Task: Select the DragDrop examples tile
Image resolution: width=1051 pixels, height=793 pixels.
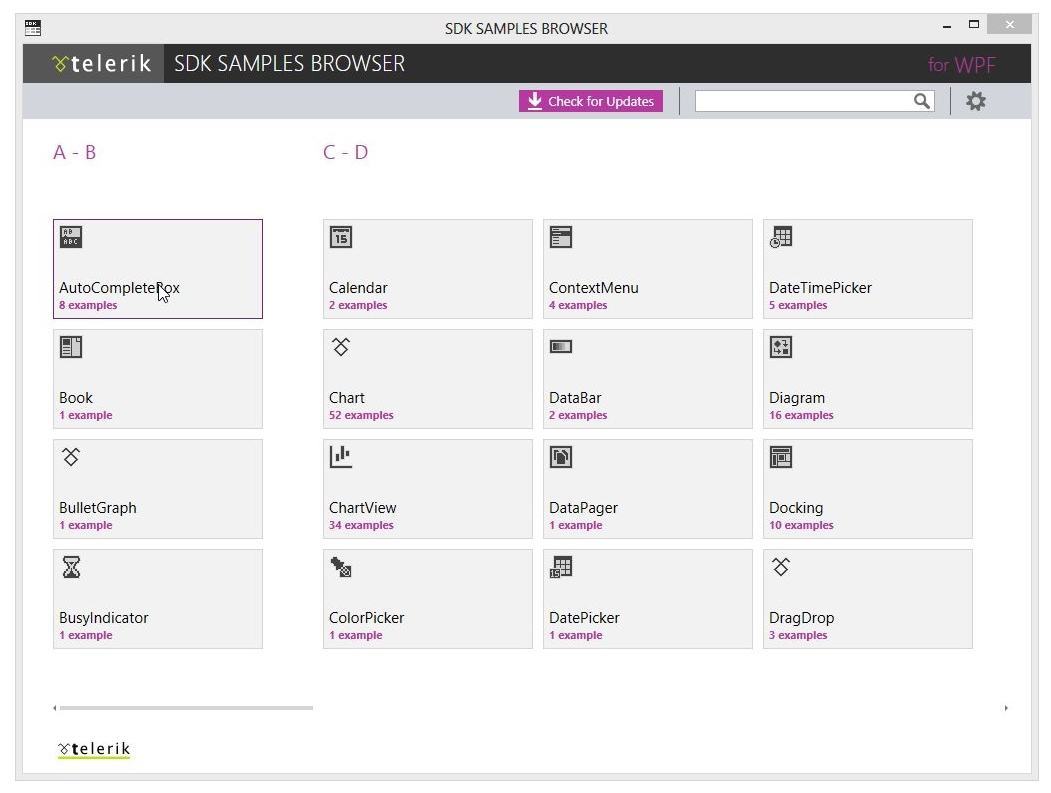Action: coord(867,599)
